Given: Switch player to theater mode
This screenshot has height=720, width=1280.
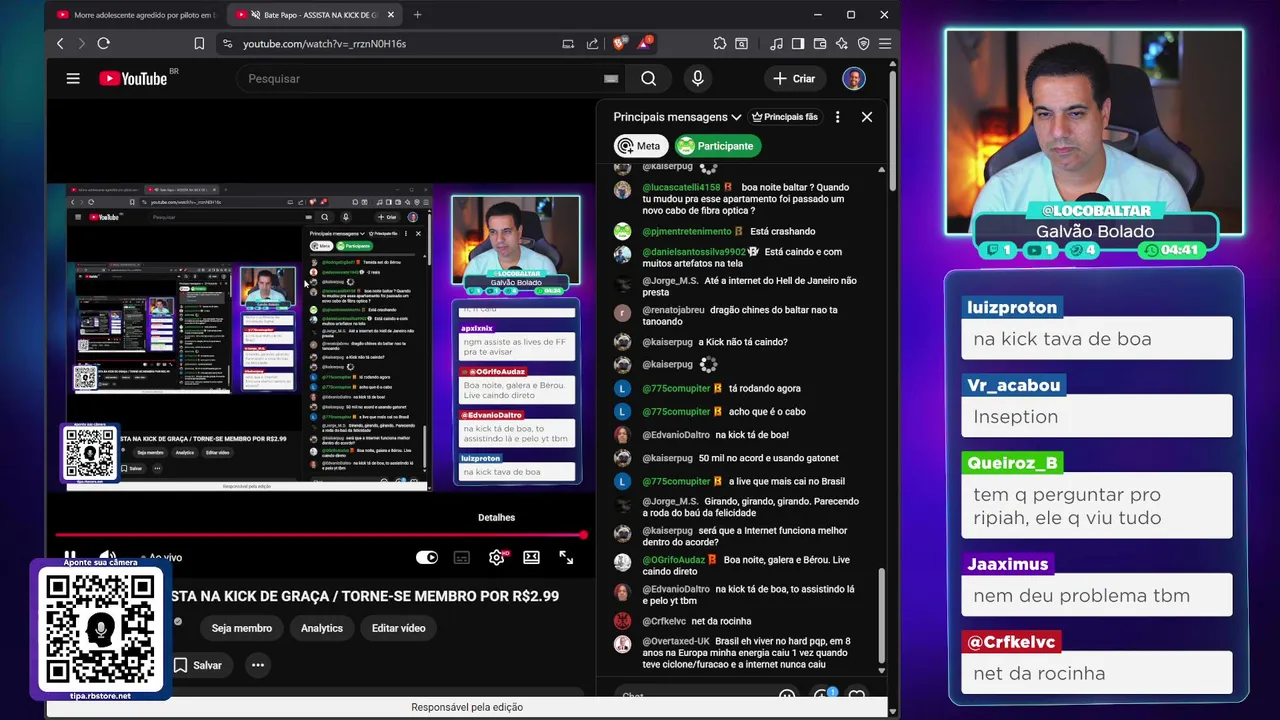Looking at the screenshot, I should [531, 557].
